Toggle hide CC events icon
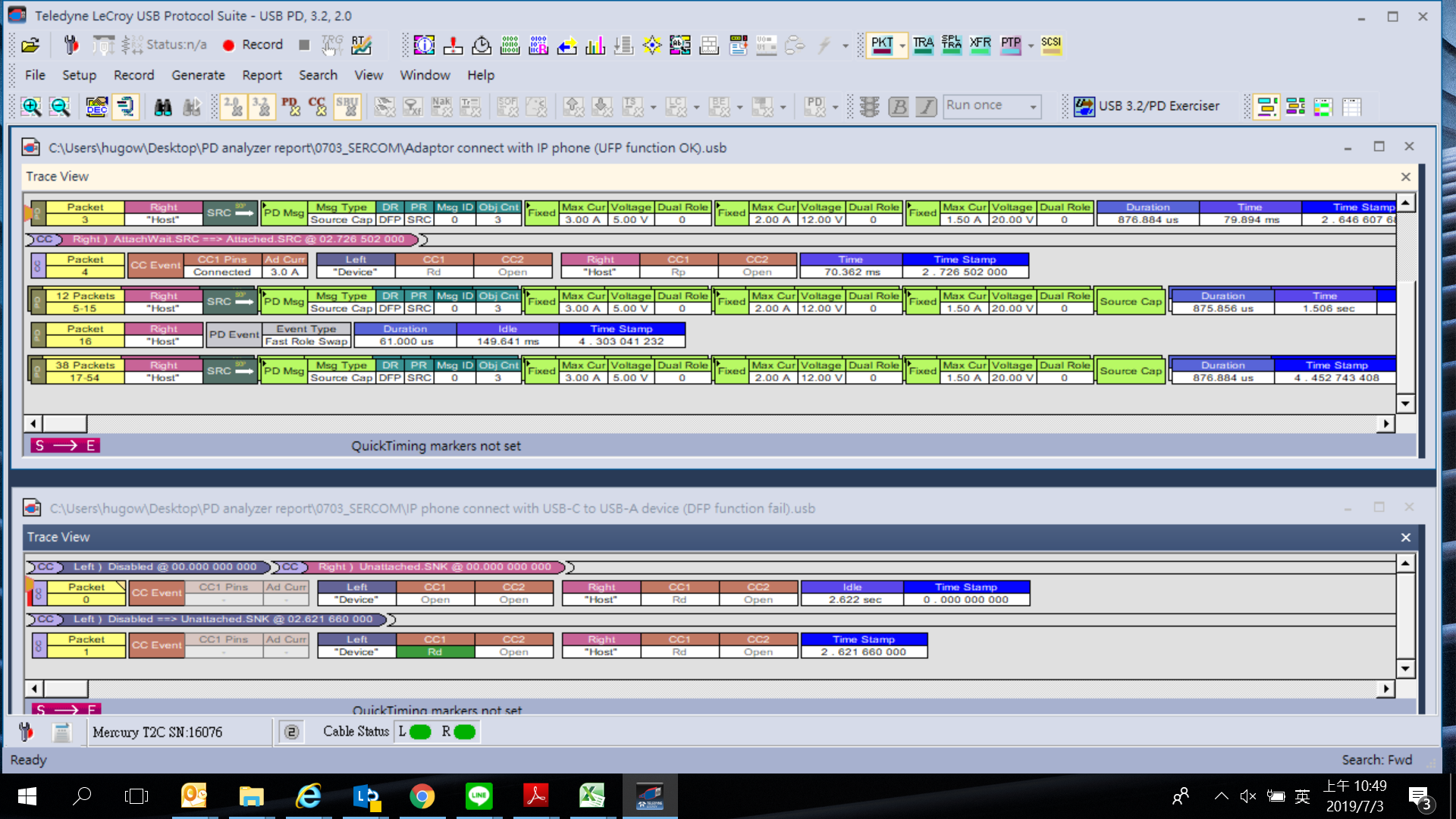The width and height of the screenshot is (1456, 819). [x=318, y=107]
